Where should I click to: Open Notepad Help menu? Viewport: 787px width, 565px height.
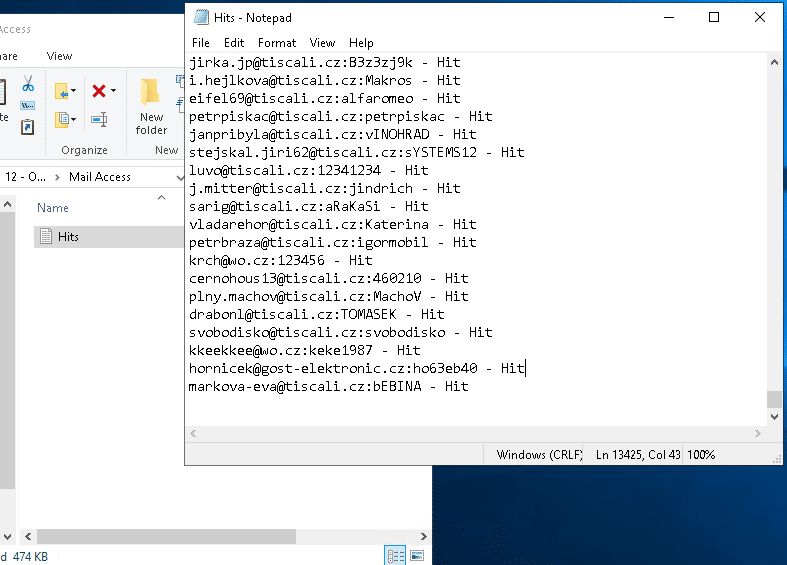361,43
